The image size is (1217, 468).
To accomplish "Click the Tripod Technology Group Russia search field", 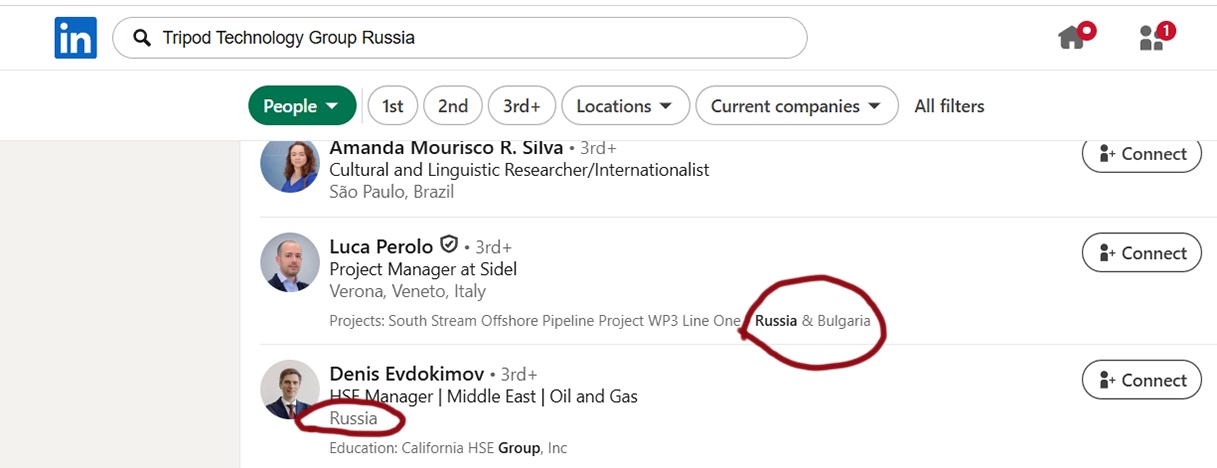I will point(460,38).
